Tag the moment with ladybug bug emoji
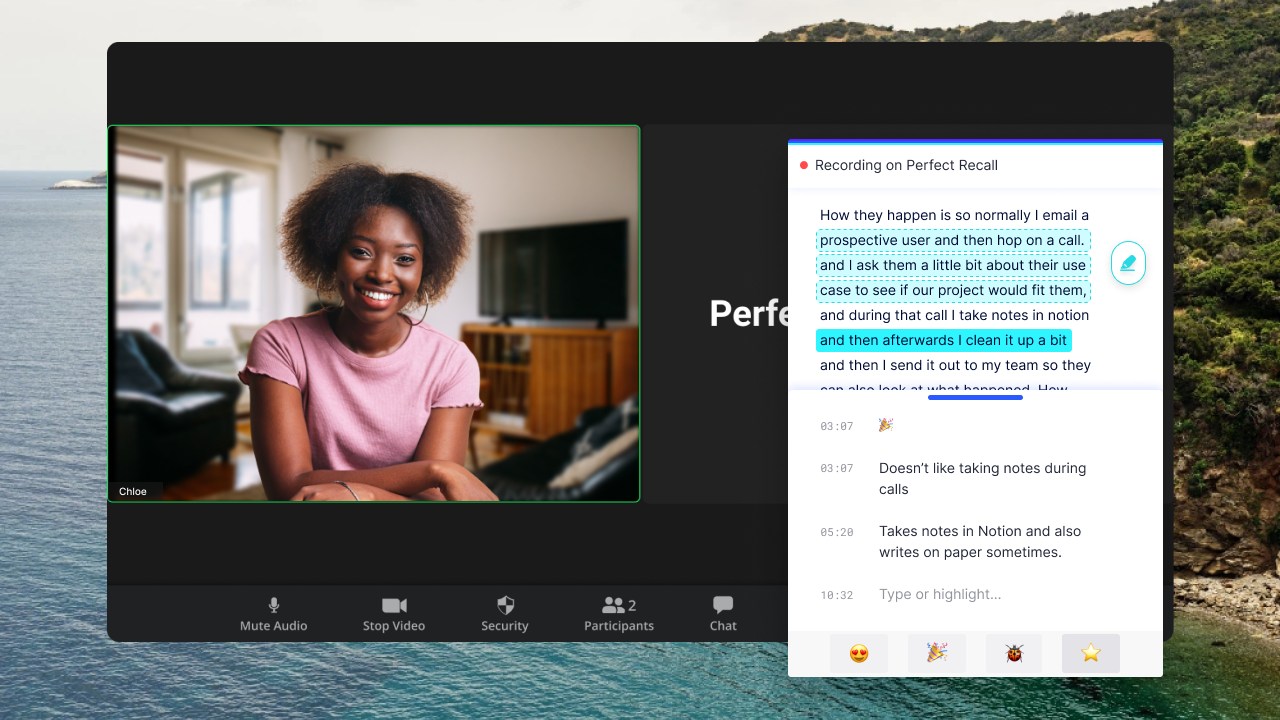 (1014, 654)
